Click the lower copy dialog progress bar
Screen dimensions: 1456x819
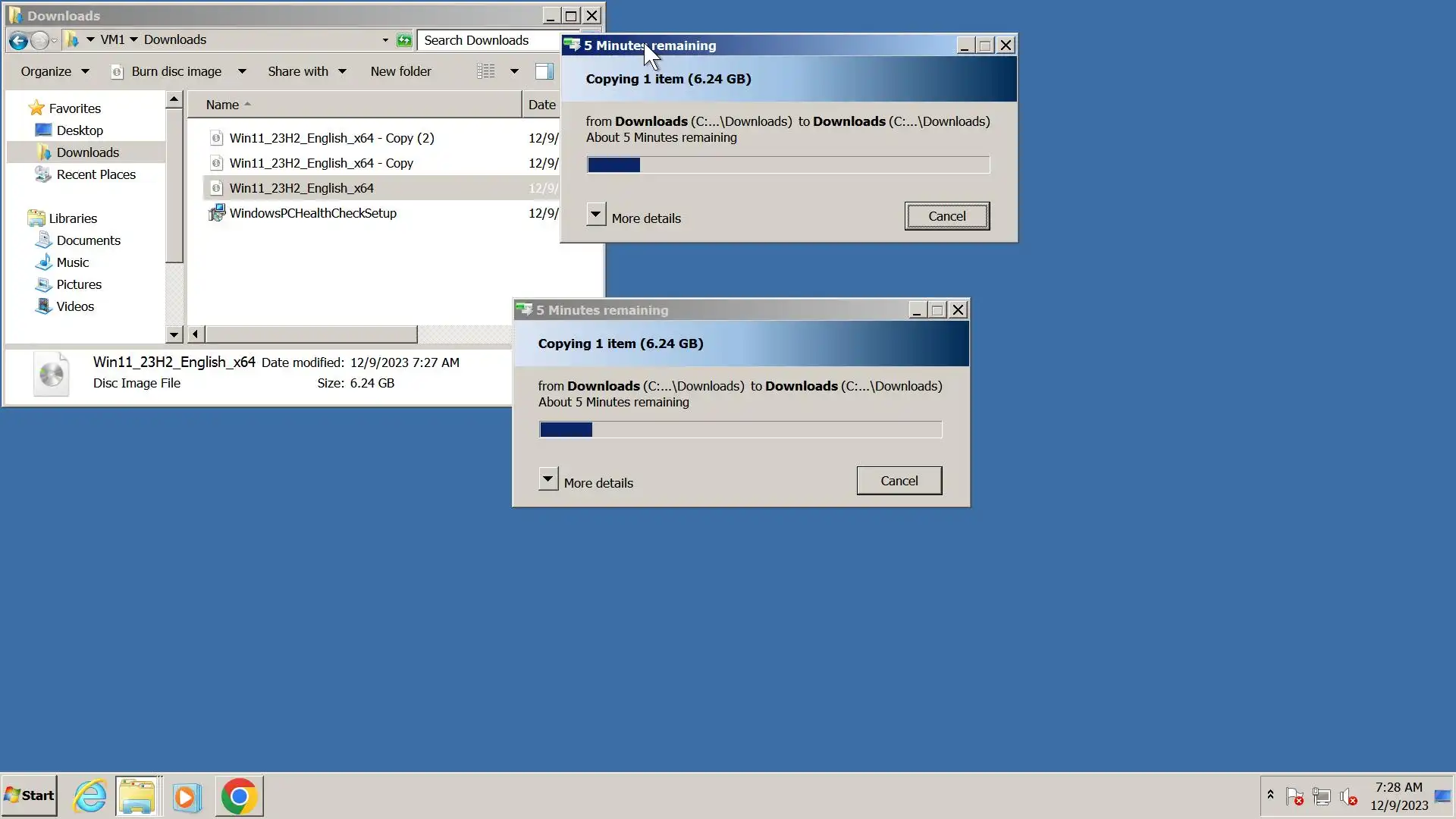(740, 430)
